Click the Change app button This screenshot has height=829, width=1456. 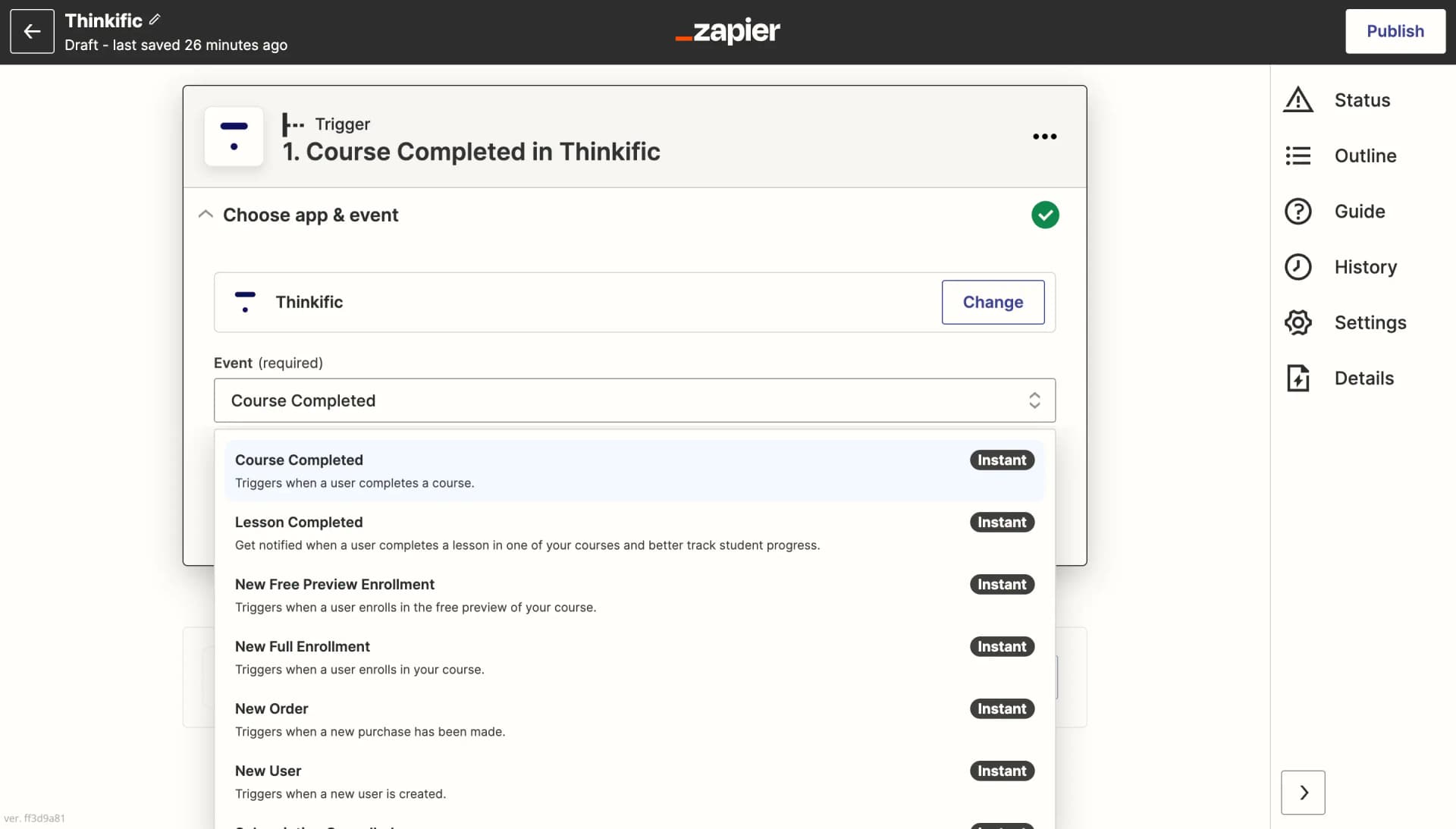[993, 302]
